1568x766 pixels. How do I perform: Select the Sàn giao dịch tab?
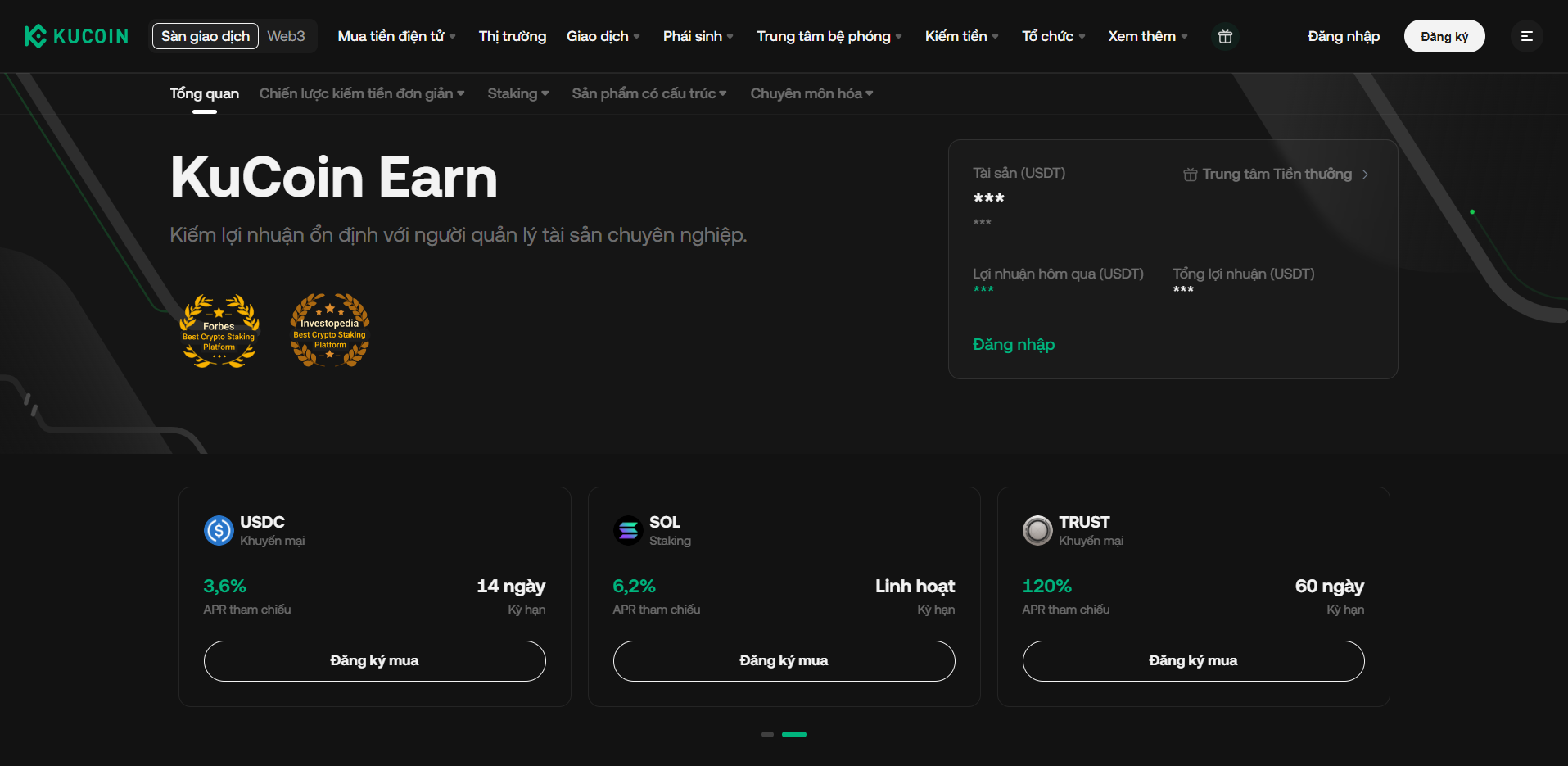coord(205,36)
